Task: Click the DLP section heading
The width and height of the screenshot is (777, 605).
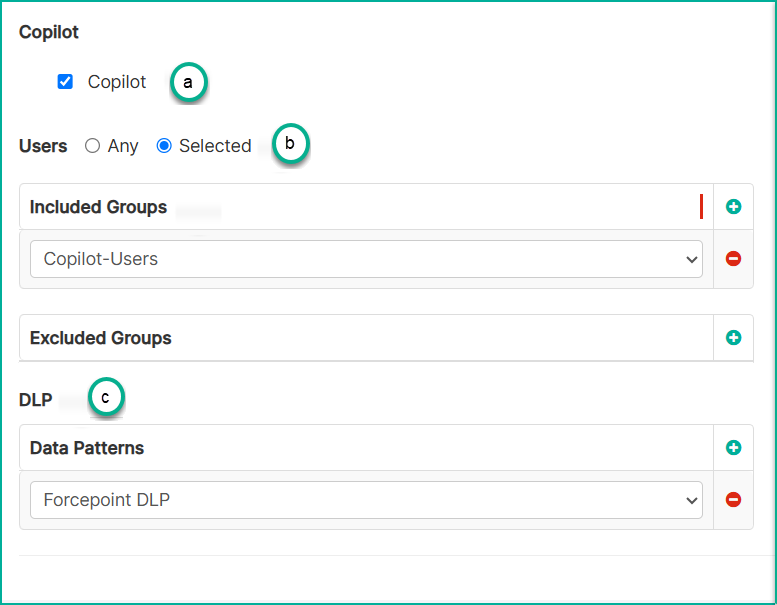Action: 35,399
